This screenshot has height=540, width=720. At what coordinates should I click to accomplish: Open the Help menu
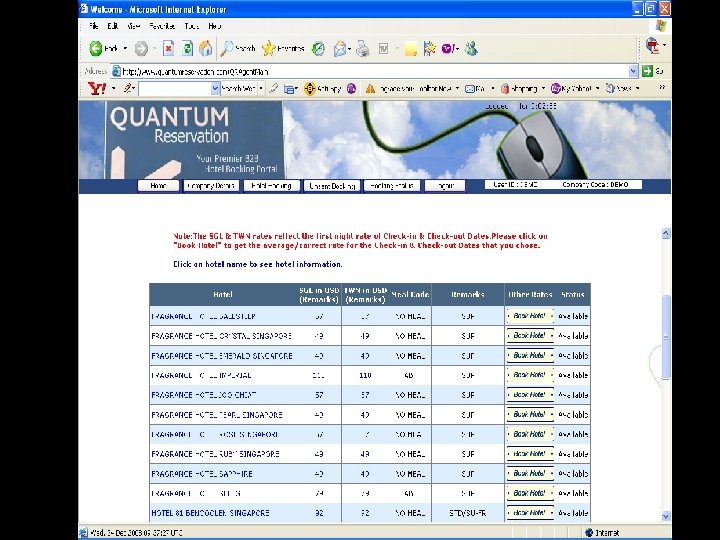[214, 26]
